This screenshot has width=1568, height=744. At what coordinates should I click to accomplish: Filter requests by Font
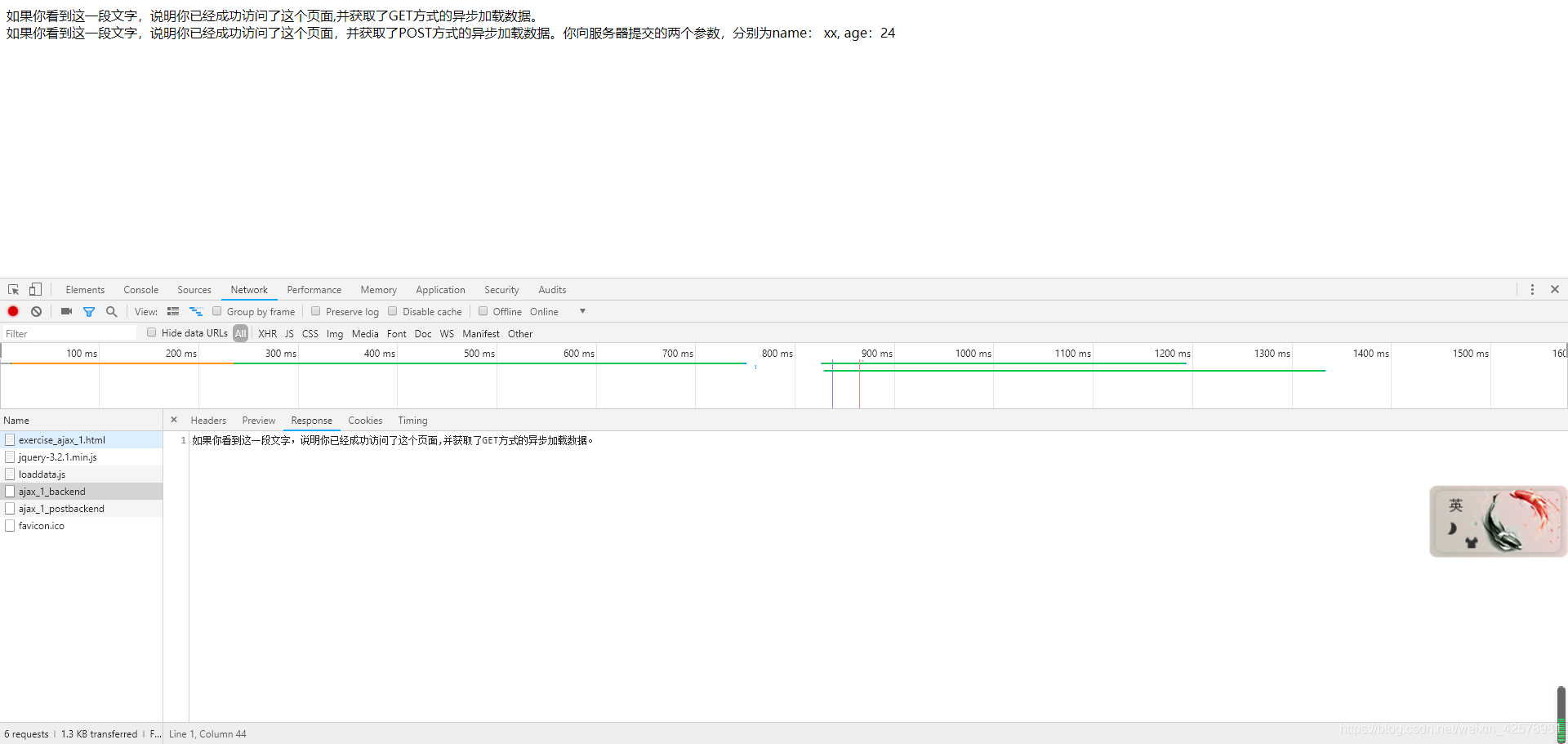(x=397, y=333)
